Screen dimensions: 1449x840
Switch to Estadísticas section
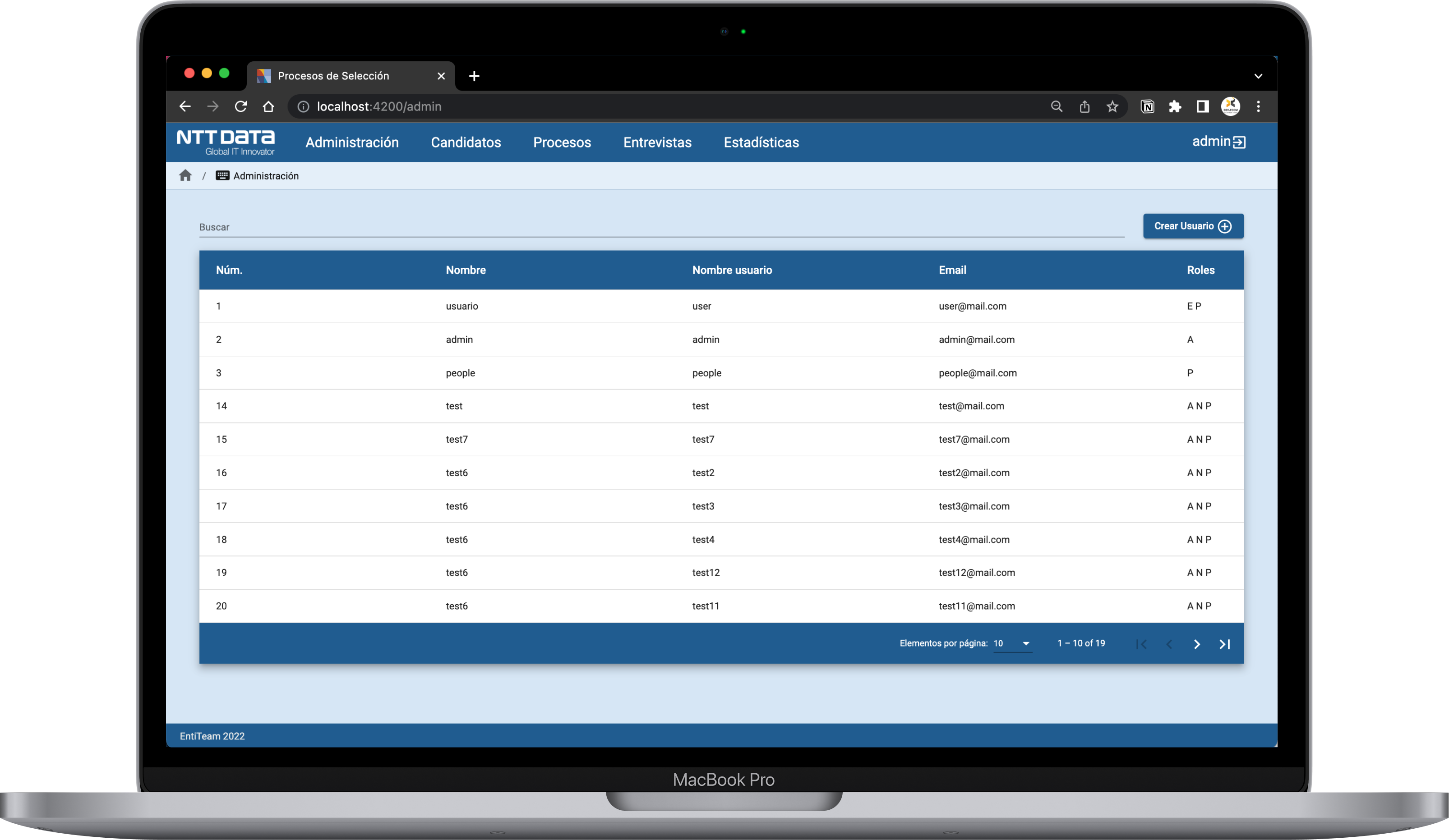761,142
